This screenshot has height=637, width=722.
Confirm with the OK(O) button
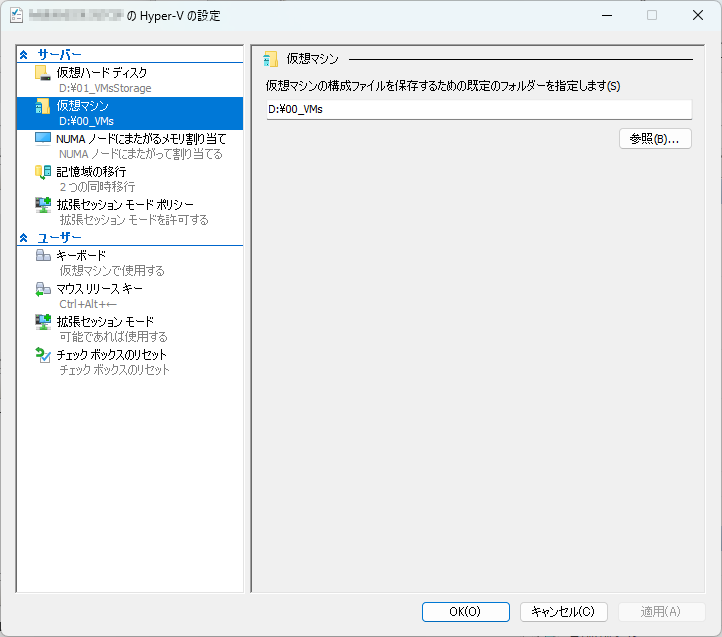point(465,611)
